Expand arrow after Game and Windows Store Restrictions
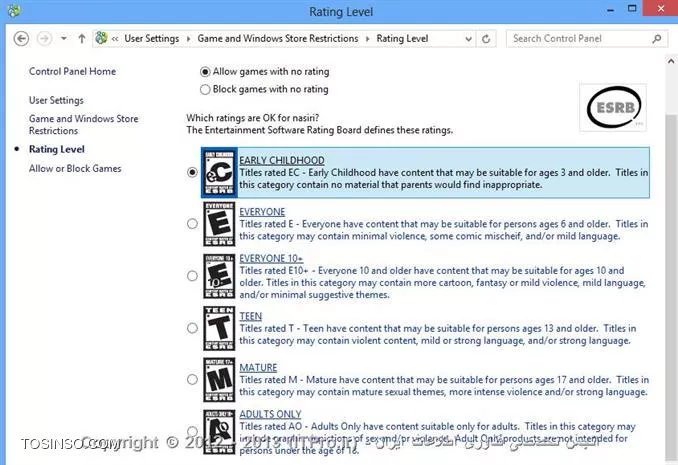The width and height of the screenshot is (678, 465). click(368, 39)
